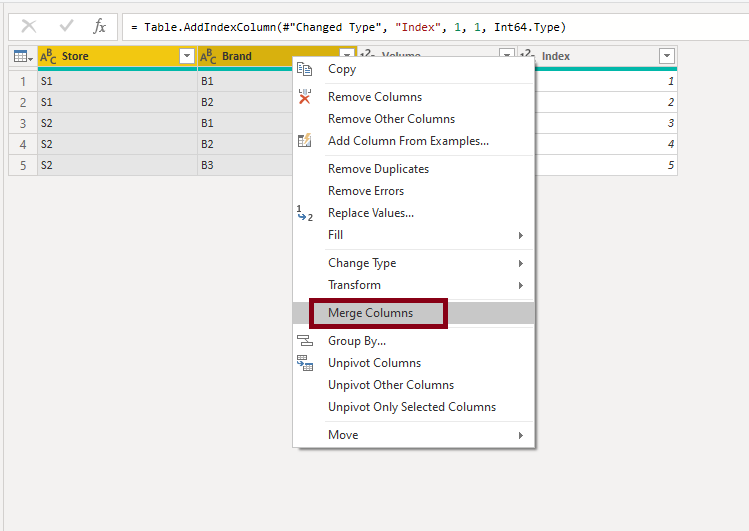Select row number 3
The image size is (749, 531).
point(23,123)
